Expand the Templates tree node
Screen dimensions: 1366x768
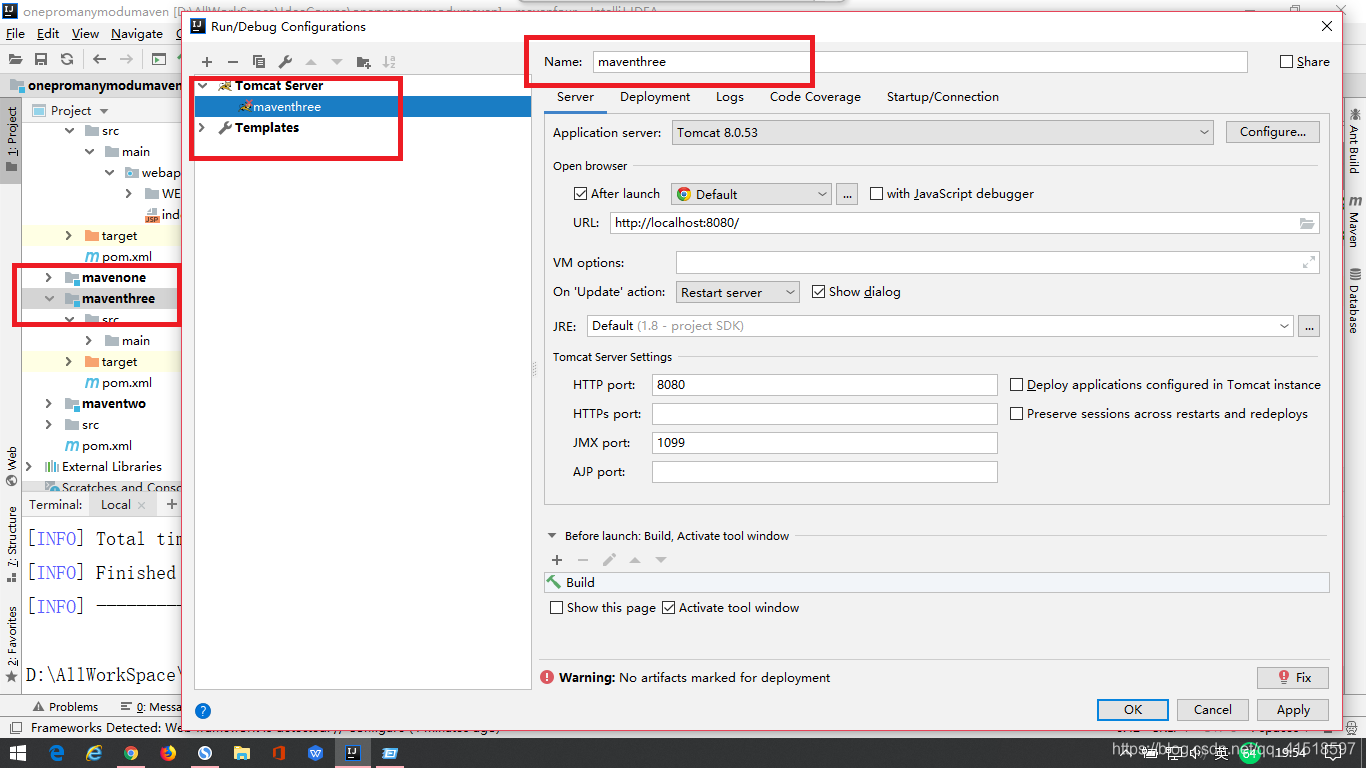(x=203, y=128)
